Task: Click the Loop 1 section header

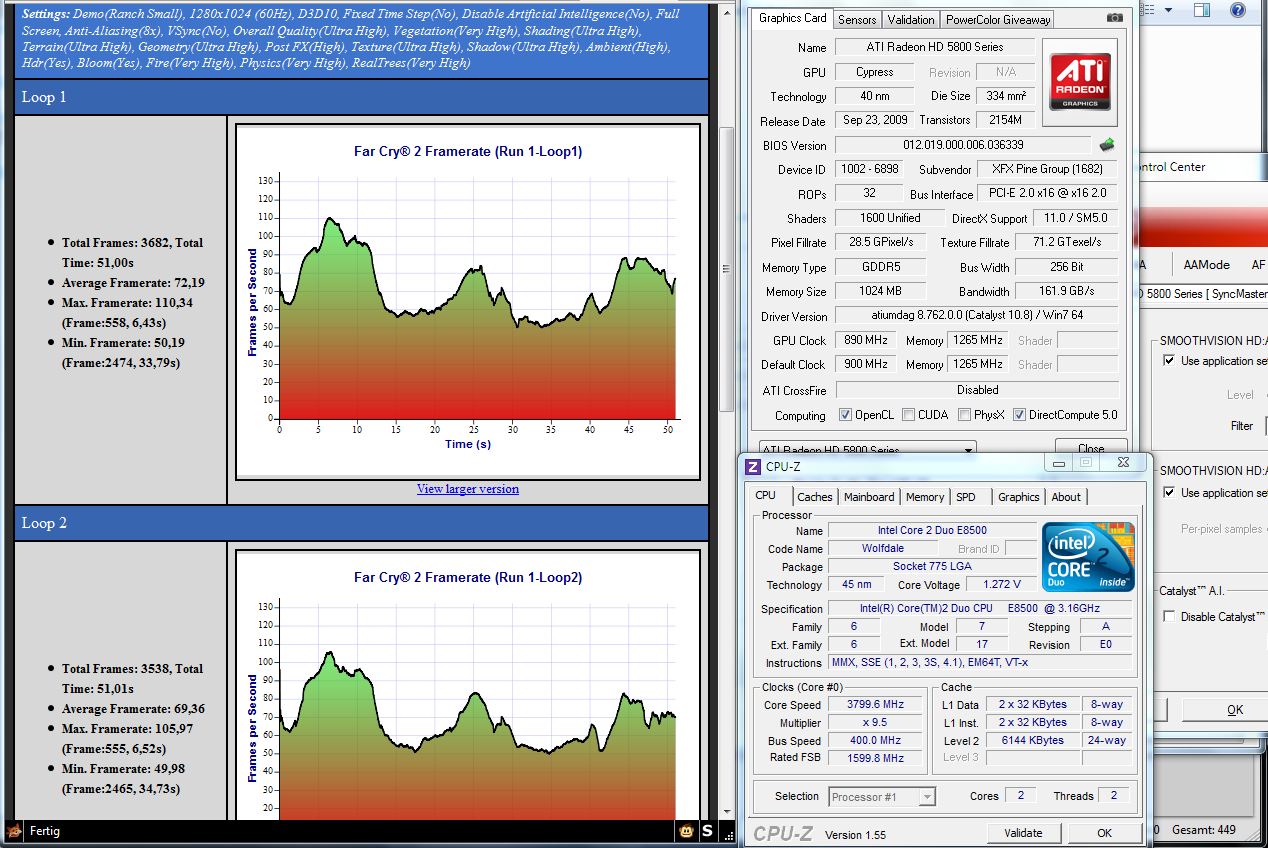Action: [x=361, y=97]
